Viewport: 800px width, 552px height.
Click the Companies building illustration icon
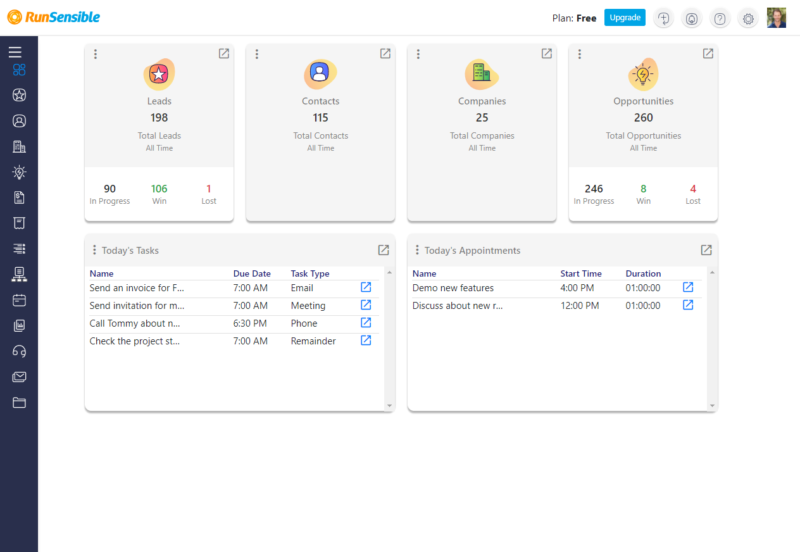pos(481,73)
